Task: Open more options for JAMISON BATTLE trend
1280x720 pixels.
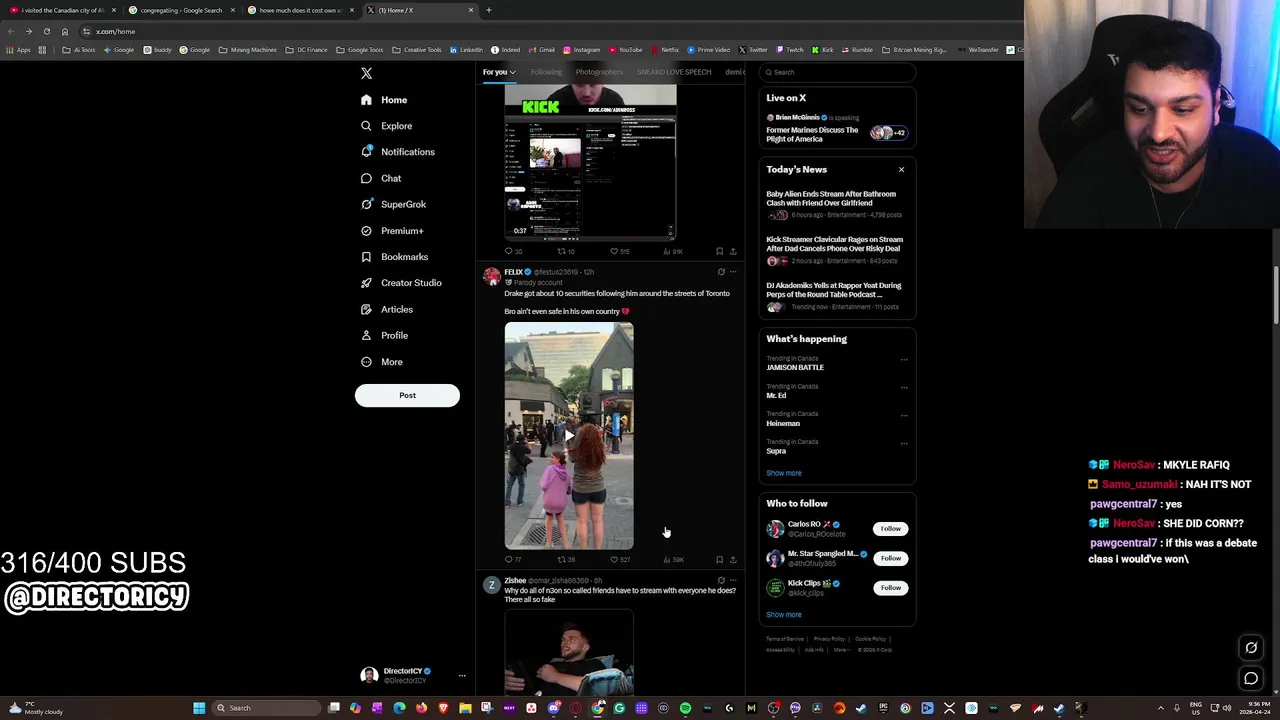Action: coord(904,360)
